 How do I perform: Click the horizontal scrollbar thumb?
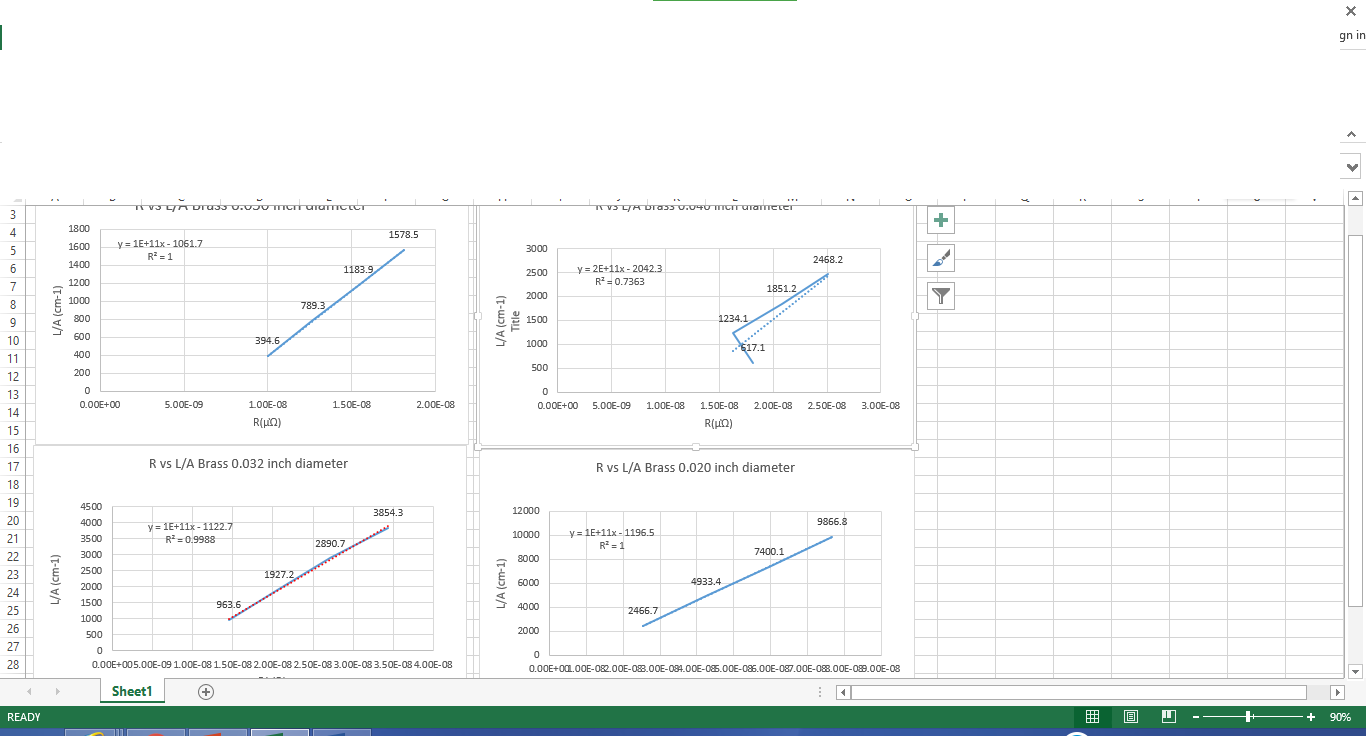(1078, 692)
